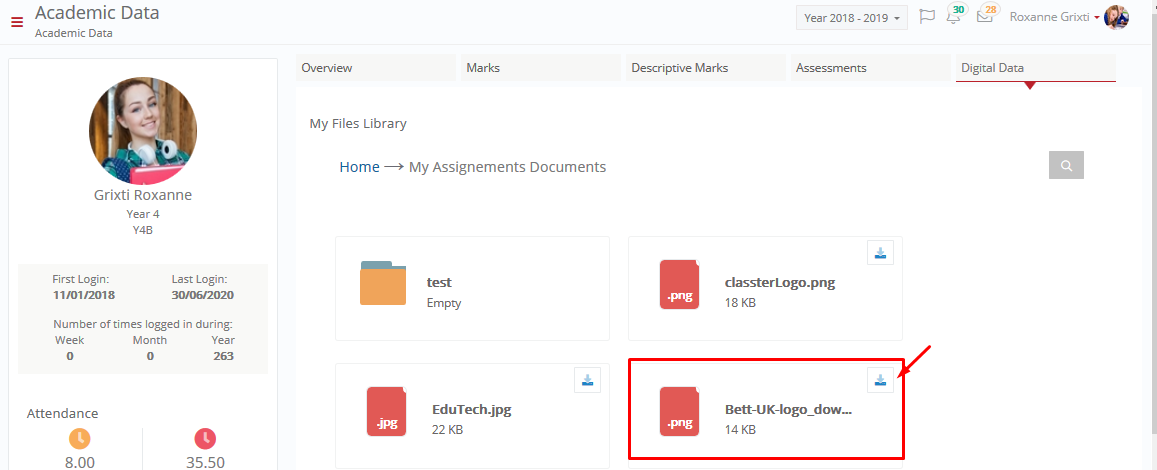Open the Descriptive Marks tab
1157x470 pixels.
[705, 68]
